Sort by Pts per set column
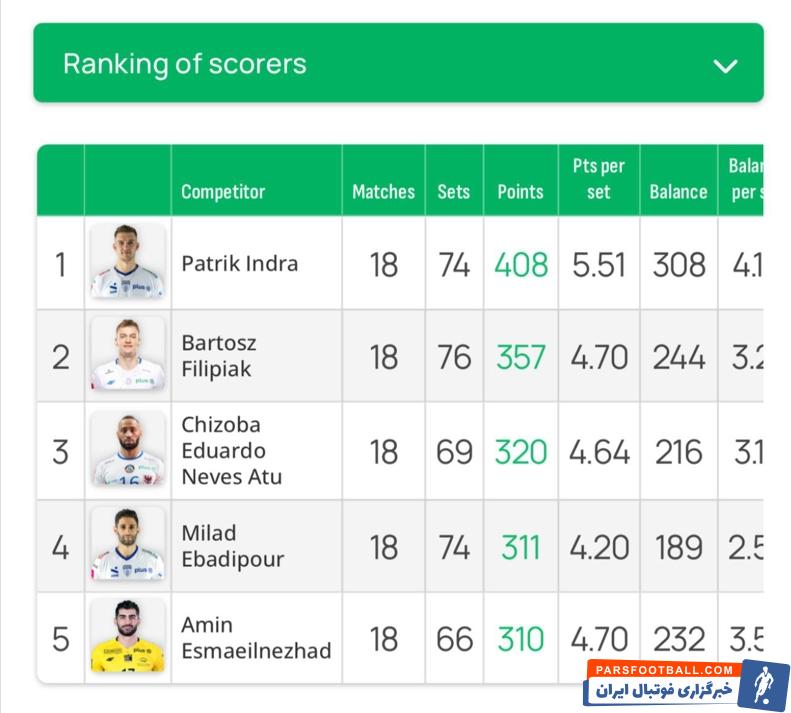 [x=598, y=179]
